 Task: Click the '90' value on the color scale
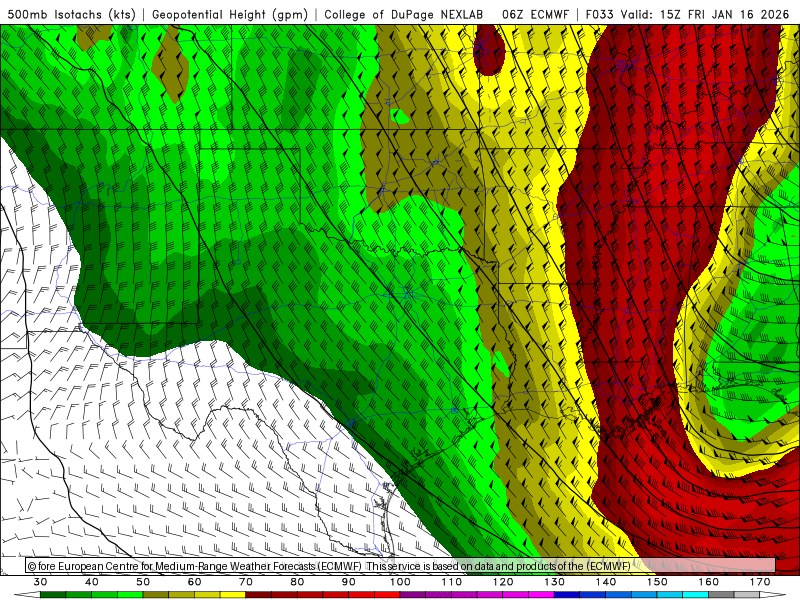click(x=349, y=582)
